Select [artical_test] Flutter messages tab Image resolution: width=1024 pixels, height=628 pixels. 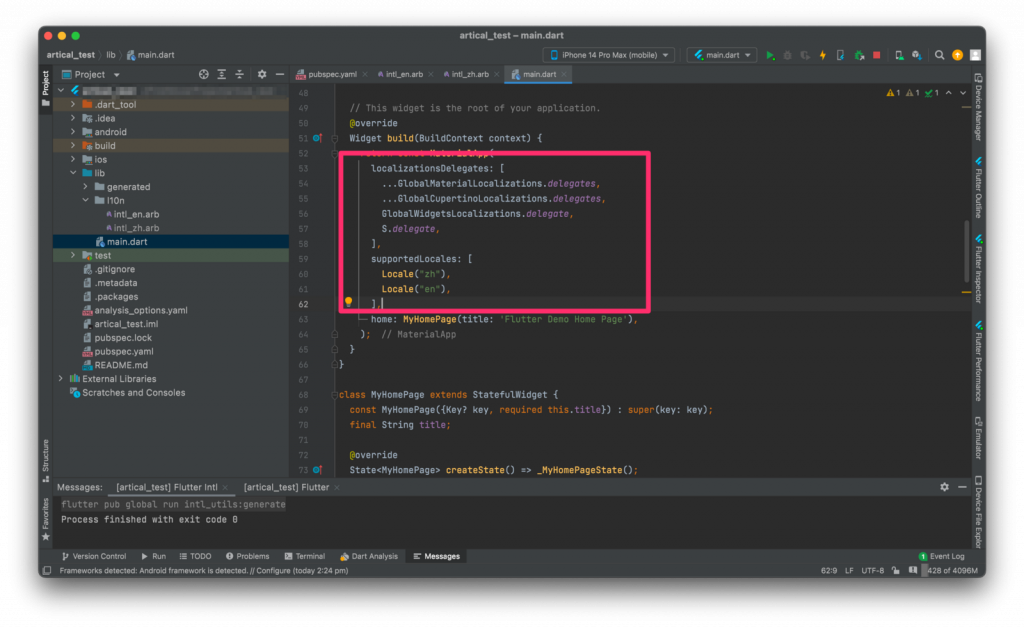point(286,487)
